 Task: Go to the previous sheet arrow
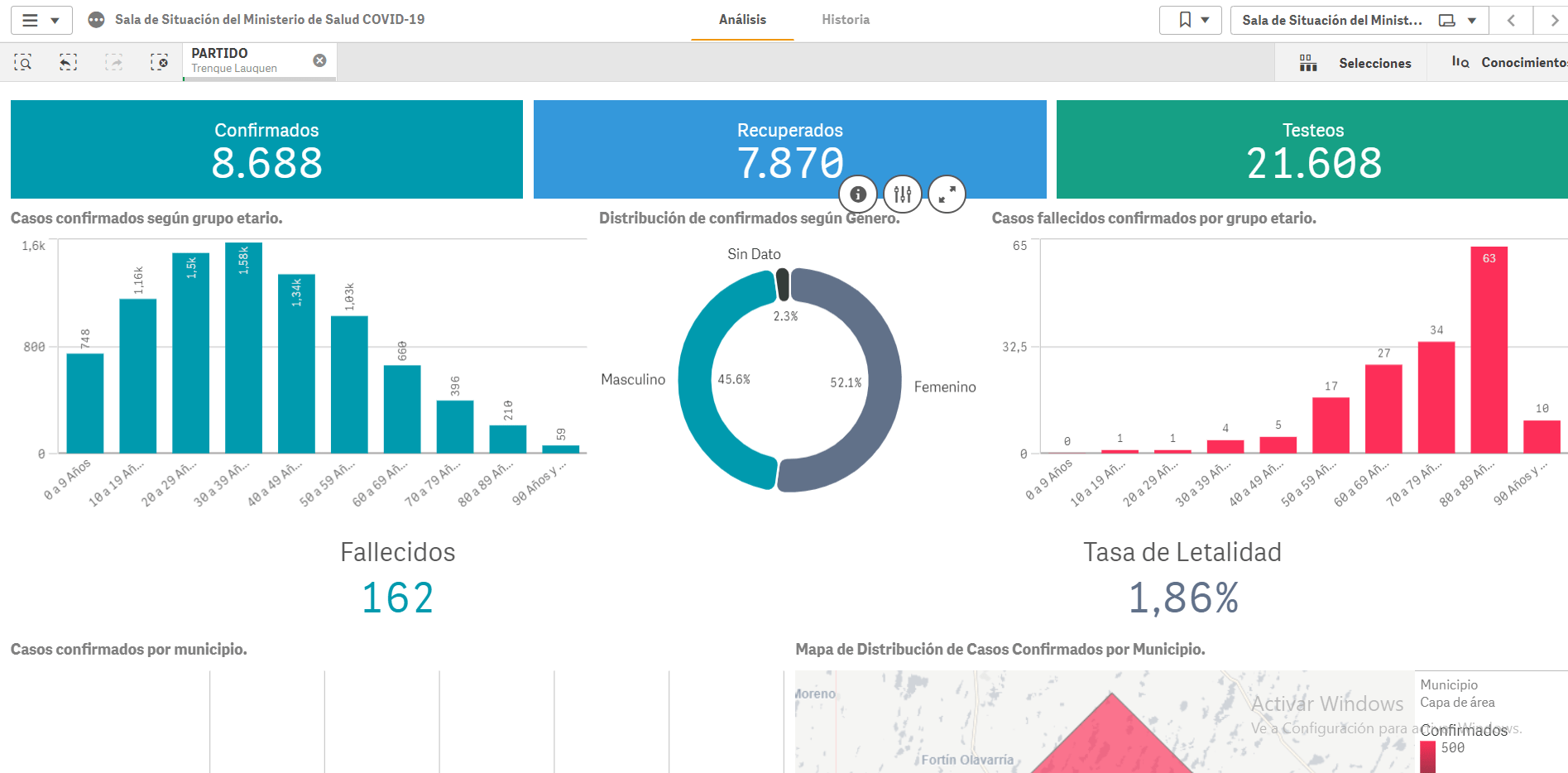point(1511,20)
